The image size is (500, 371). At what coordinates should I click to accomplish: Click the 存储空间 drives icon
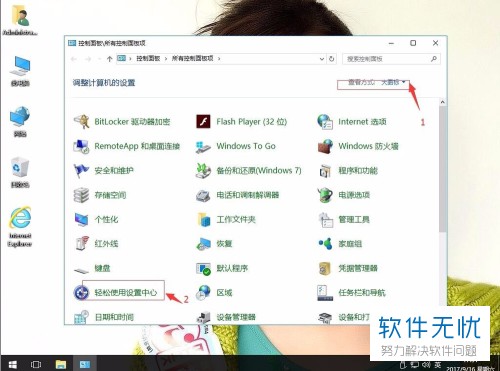tap(81, 195)
